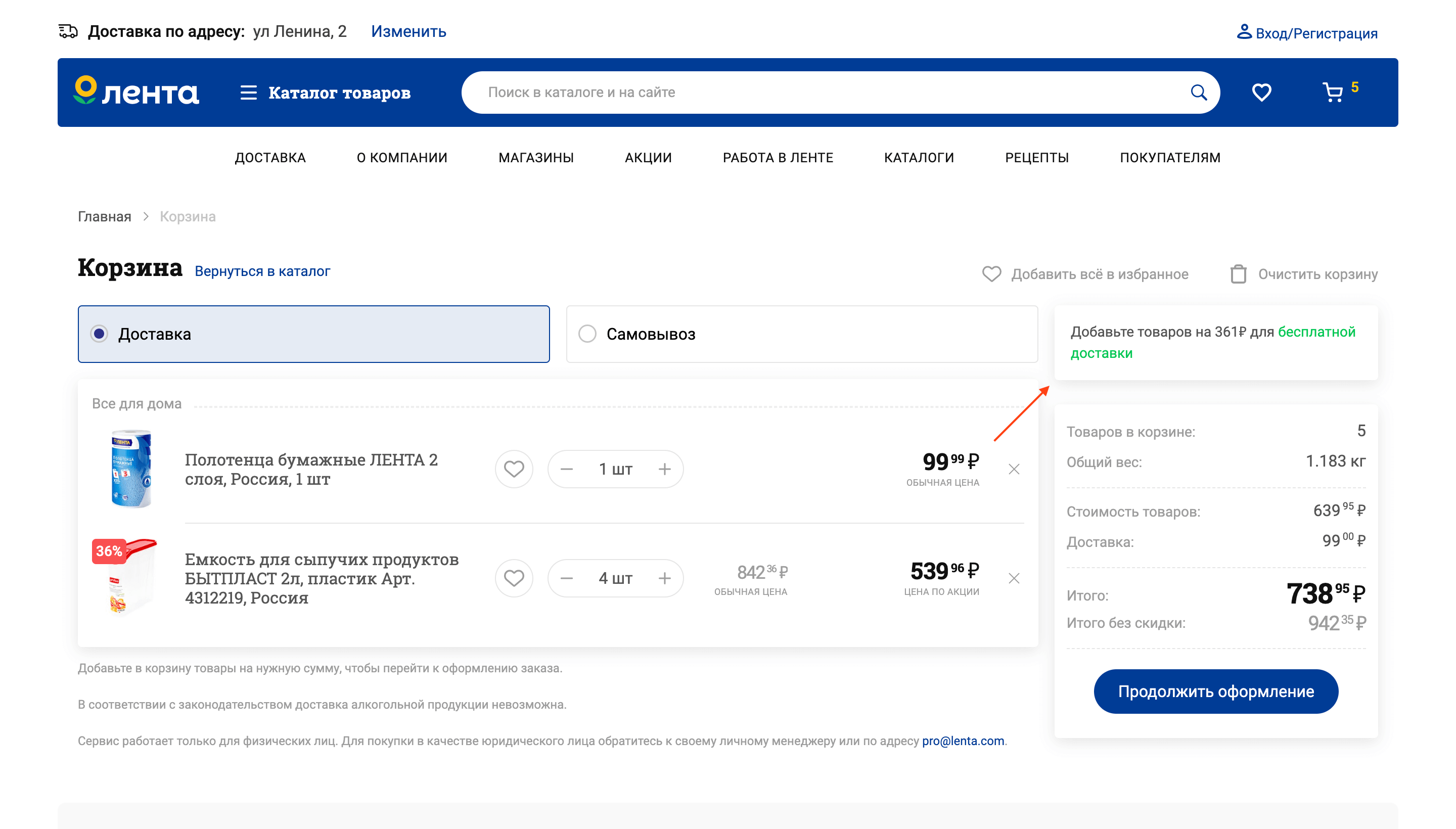
Task: Open the catalog hamburger menu icon
Action: click(x=248, y=92)
